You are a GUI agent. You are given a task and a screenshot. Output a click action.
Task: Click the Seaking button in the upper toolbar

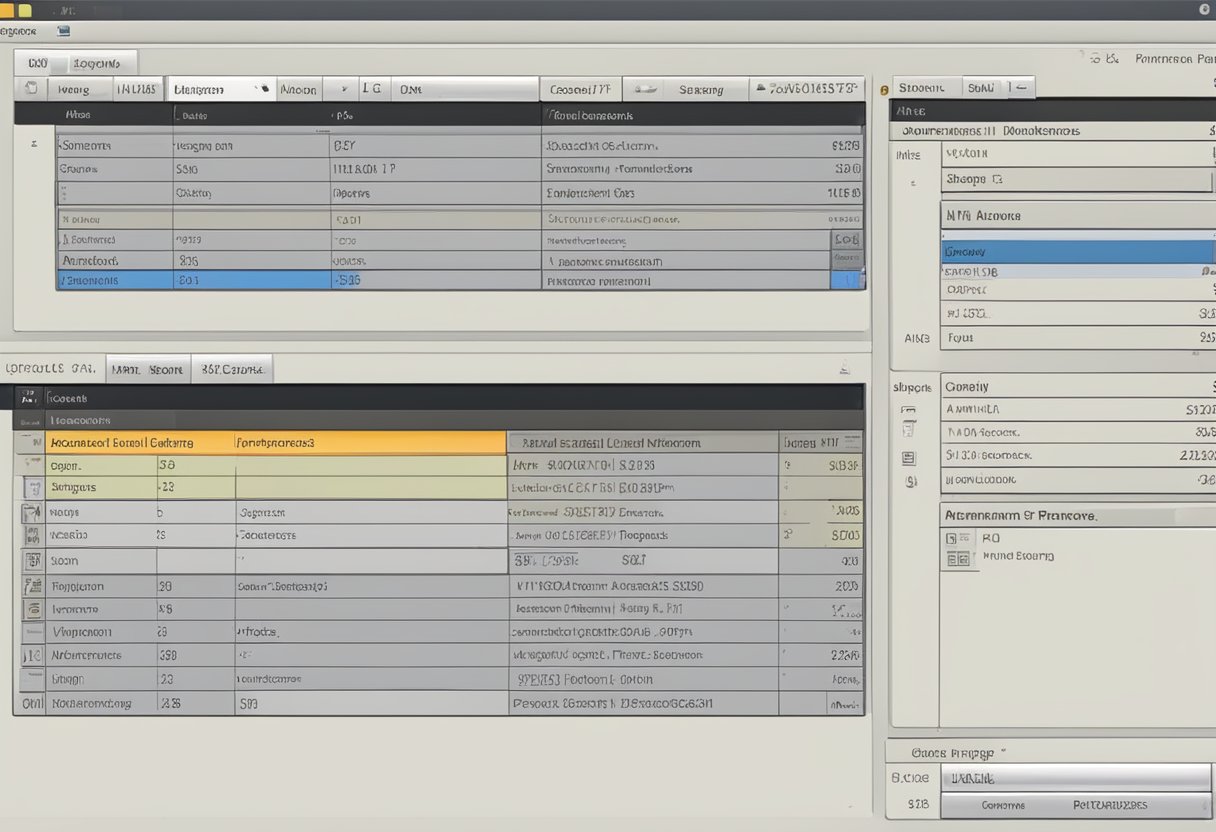point(700,90)
